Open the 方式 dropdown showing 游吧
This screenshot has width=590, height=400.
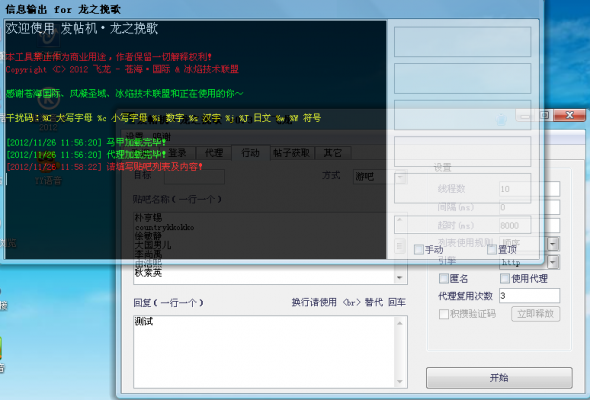tap(380, 176)
